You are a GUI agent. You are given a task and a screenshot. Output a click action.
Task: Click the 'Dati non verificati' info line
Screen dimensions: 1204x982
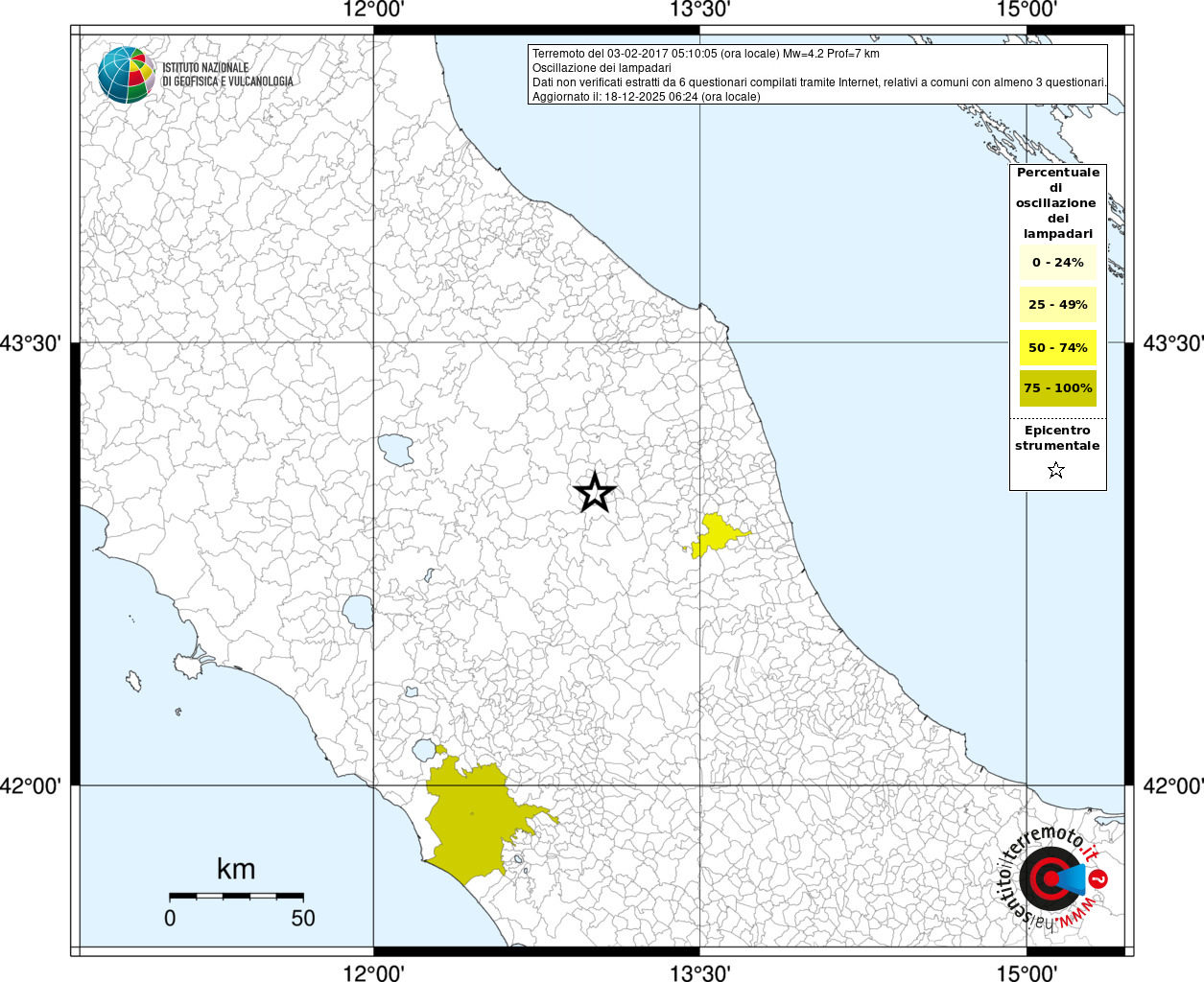(819, 82)
